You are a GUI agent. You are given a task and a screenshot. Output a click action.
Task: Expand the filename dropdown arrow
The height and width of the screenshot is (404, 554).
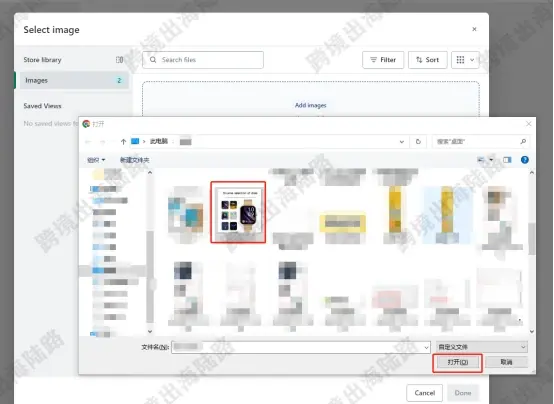[426, 347]
